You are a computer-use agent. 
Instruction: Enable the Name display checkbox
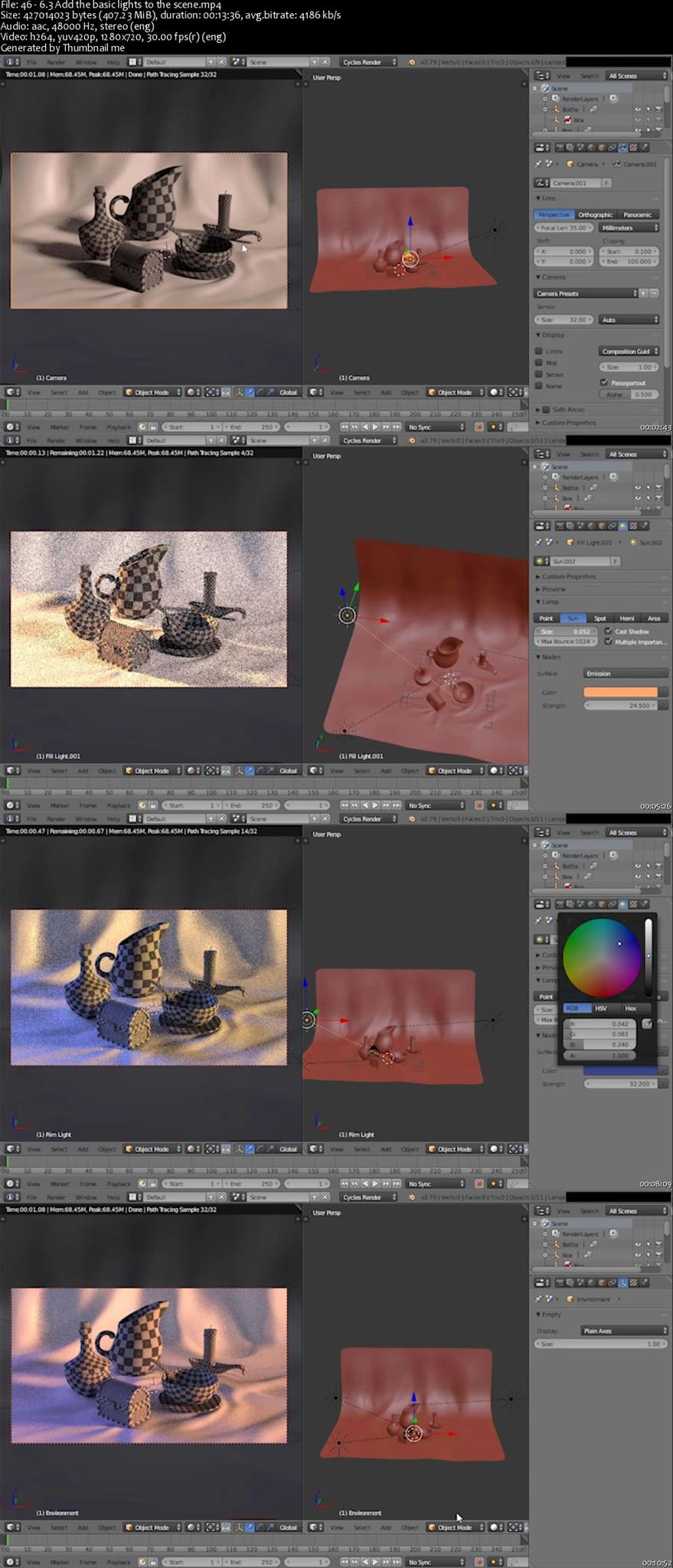click(x=539, y=385)
